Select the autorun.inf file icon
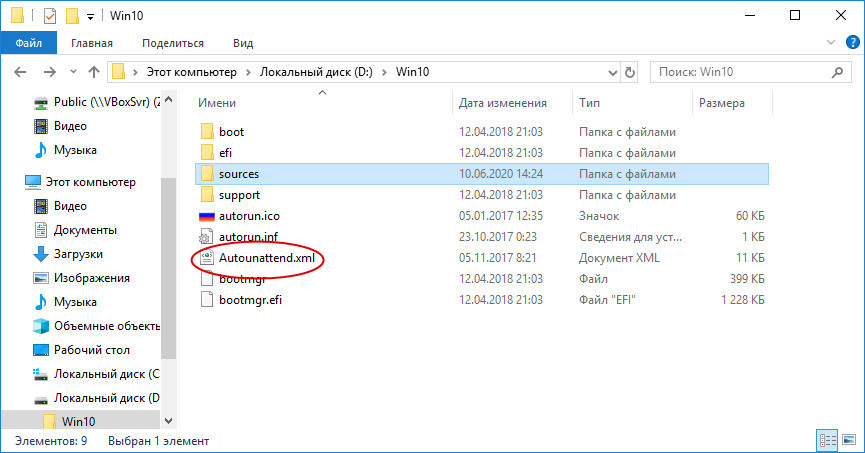Viewport: 865px width, 453px height. click(x=206, y=237)
